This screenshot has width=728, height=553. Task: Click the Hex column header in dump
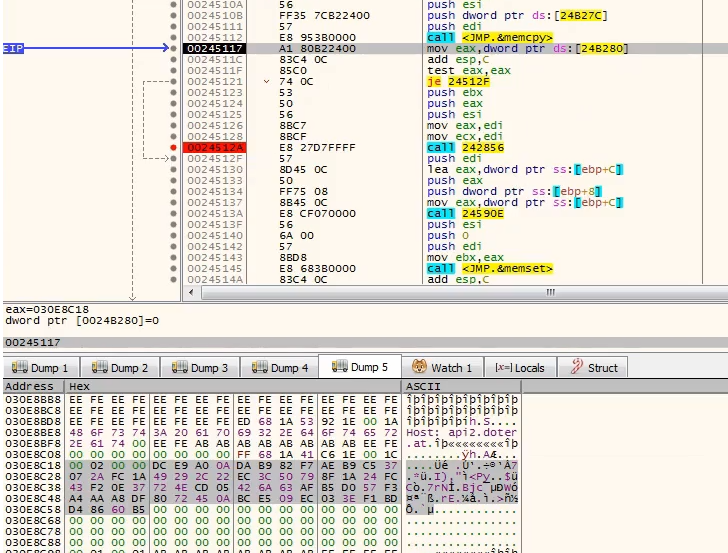coord(80,386)
